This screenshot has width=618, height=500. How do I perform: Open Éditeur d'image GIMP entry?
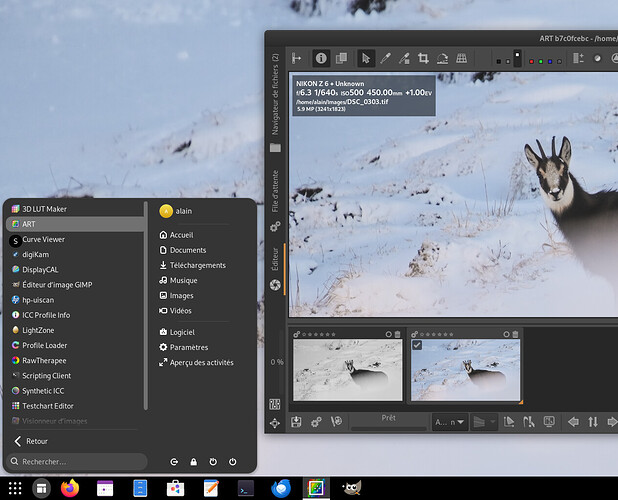pyautogui.click(x=75, y=285)
